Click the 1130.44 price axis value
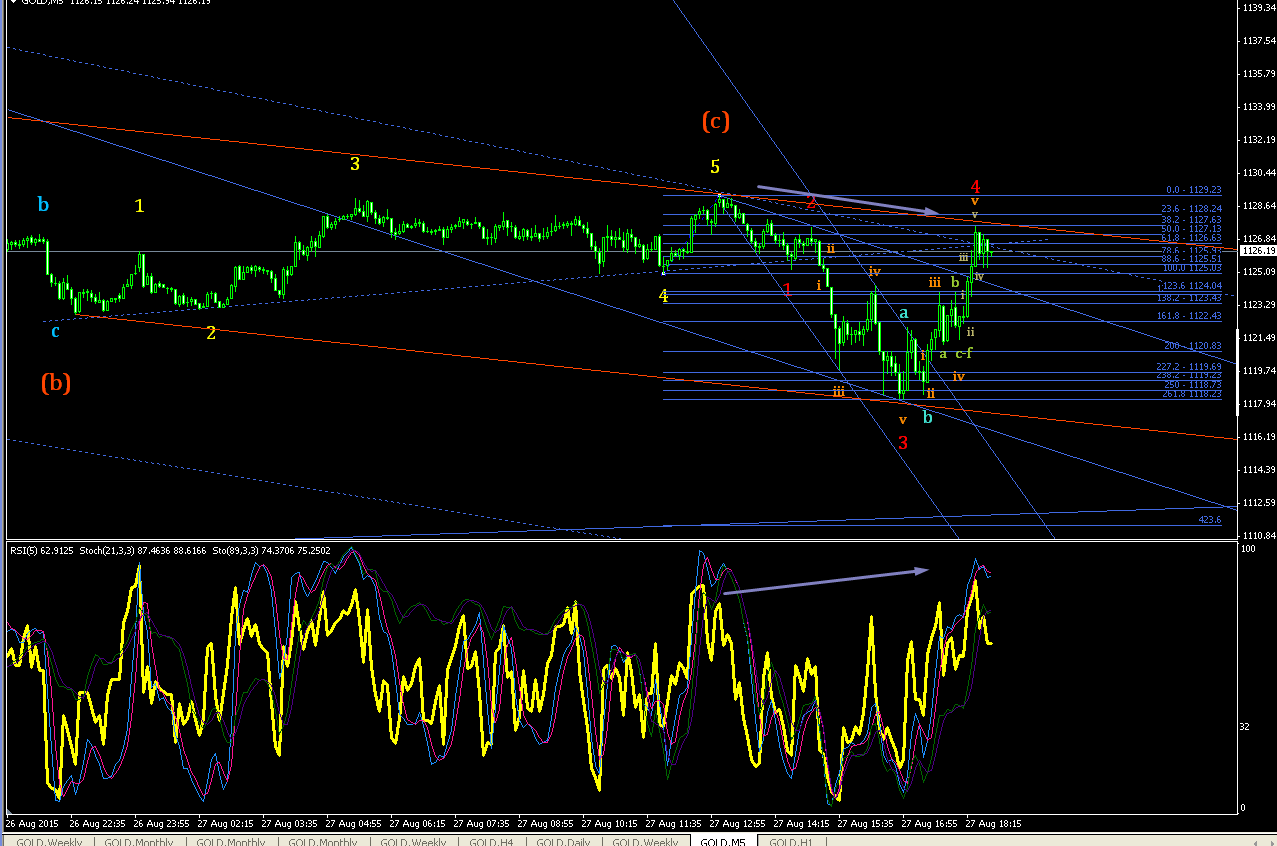 click(x=1257, y=173)
